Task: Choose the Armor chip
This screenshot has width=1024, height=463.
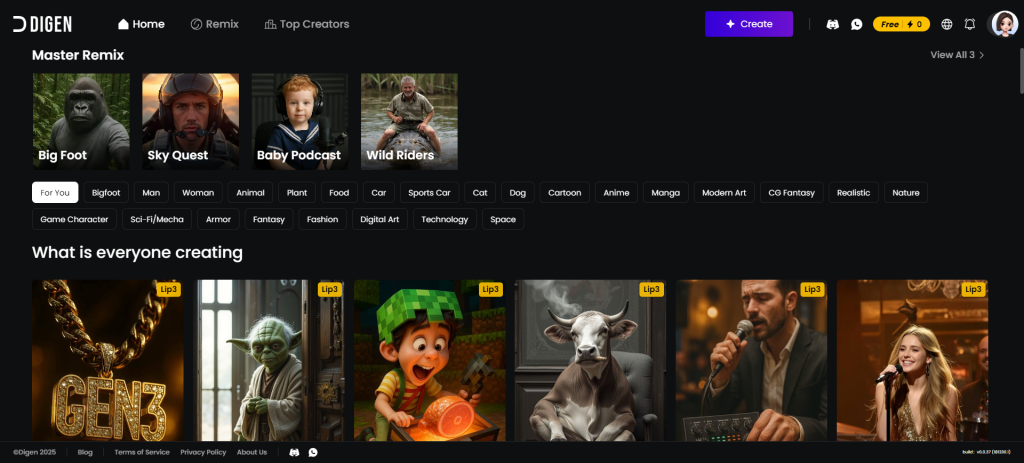Action: pos(218,219)
